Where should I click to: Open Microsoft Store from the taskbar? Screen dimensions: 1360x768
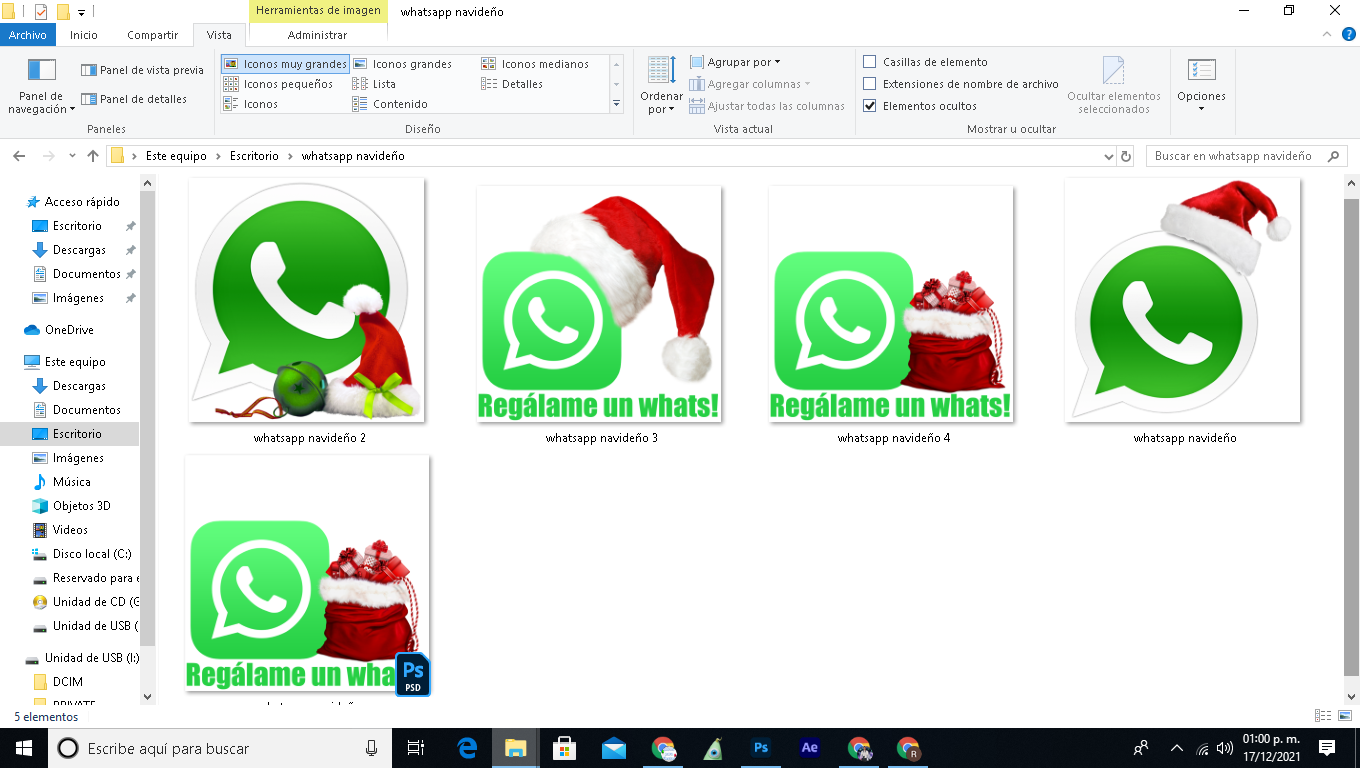pyautogui.click(x=564, y=748)
